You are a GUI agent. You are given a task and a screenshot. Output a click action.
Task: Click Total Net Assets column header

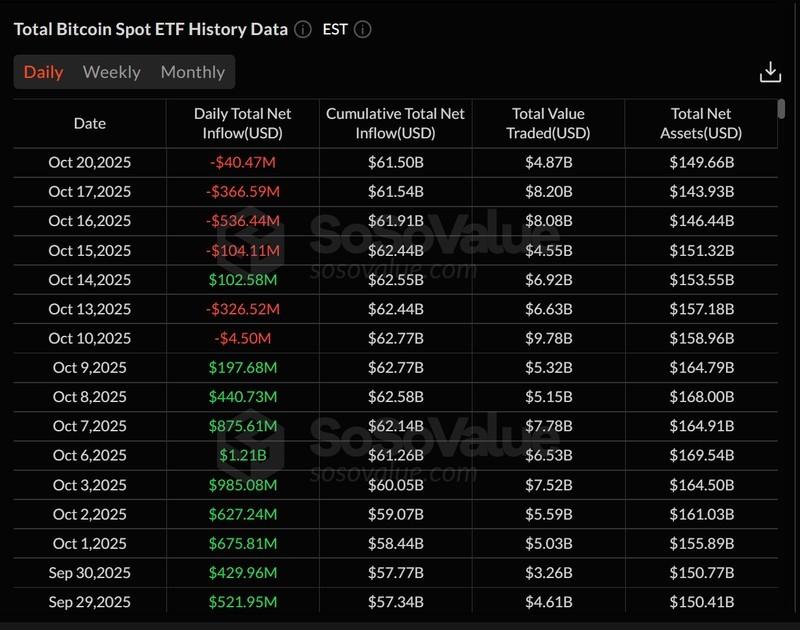coord(701,124)
